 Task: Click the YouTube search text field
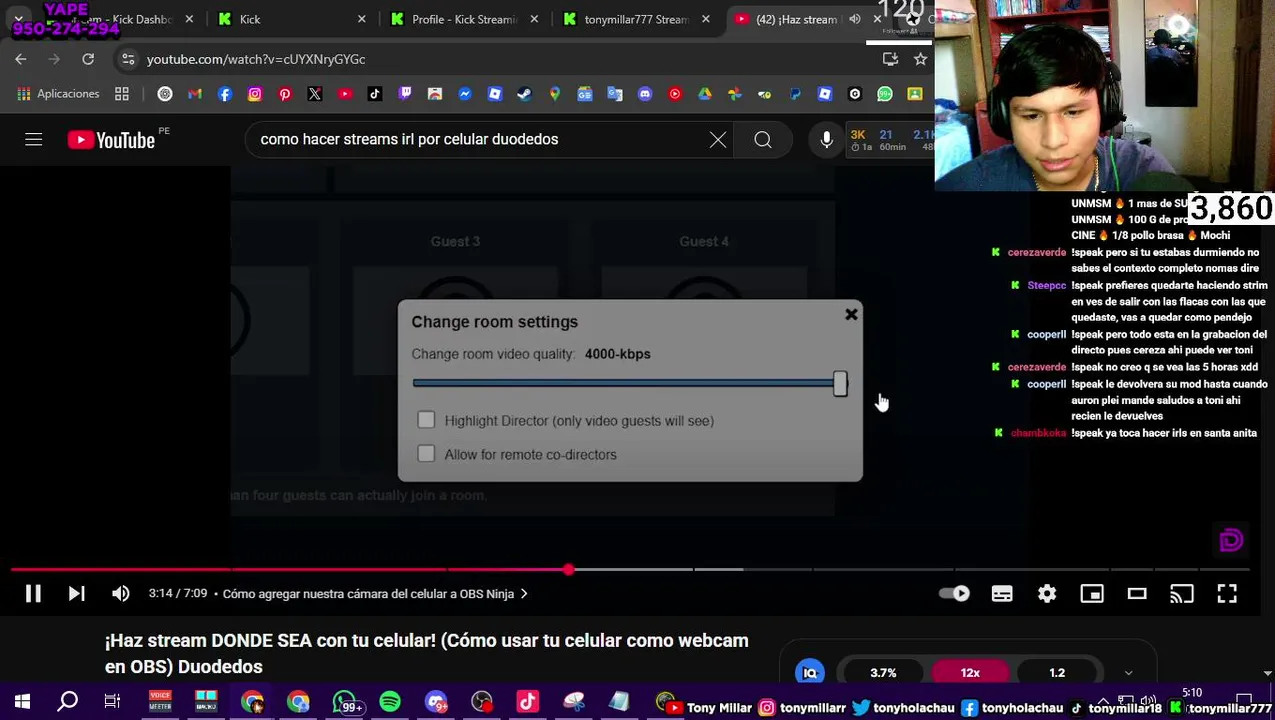pos(480,139)
